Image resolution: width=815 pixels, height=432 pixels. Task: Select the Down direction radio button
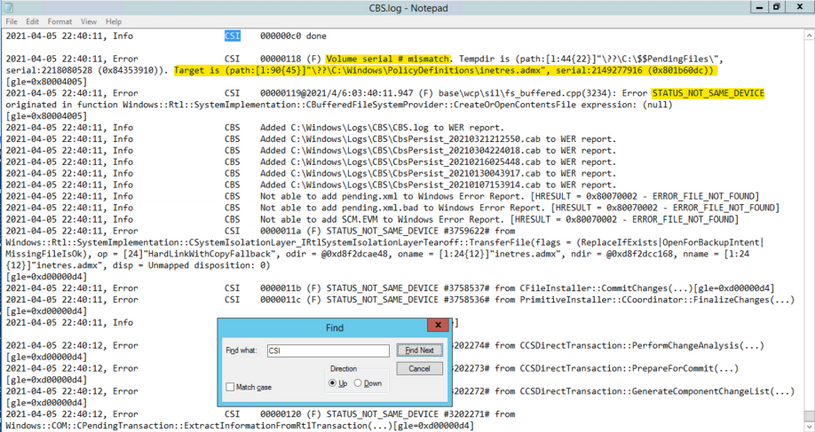coord(357,383)
